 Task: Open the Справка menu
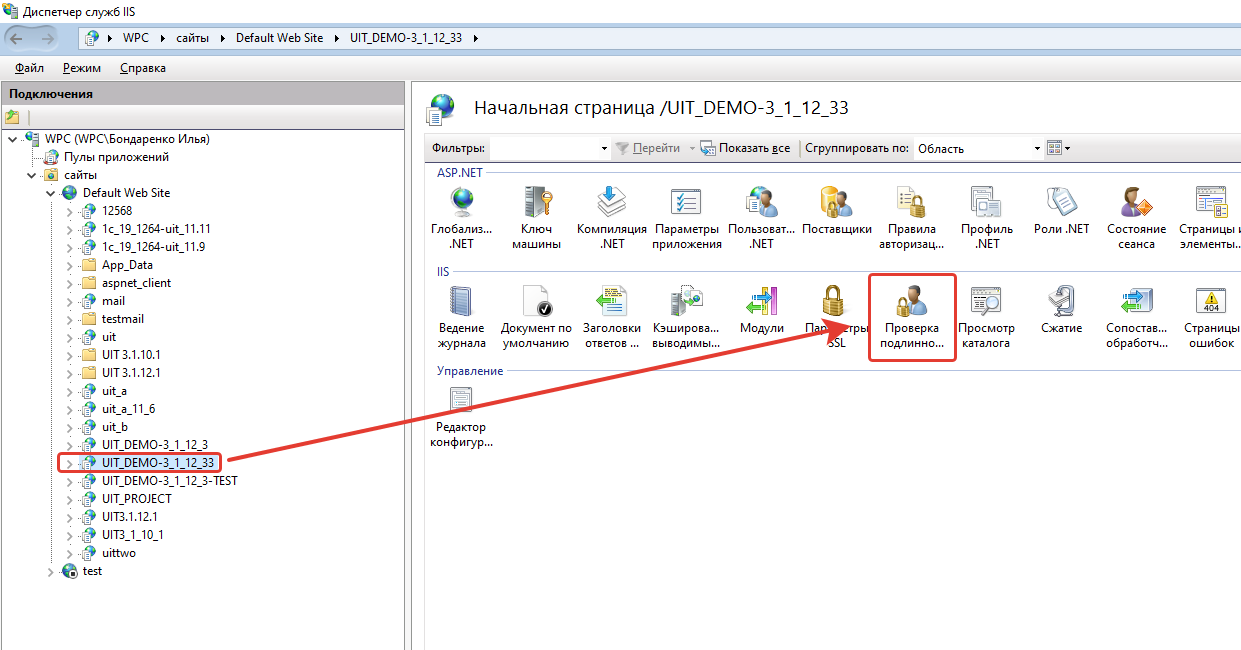[x=143, y=68]
